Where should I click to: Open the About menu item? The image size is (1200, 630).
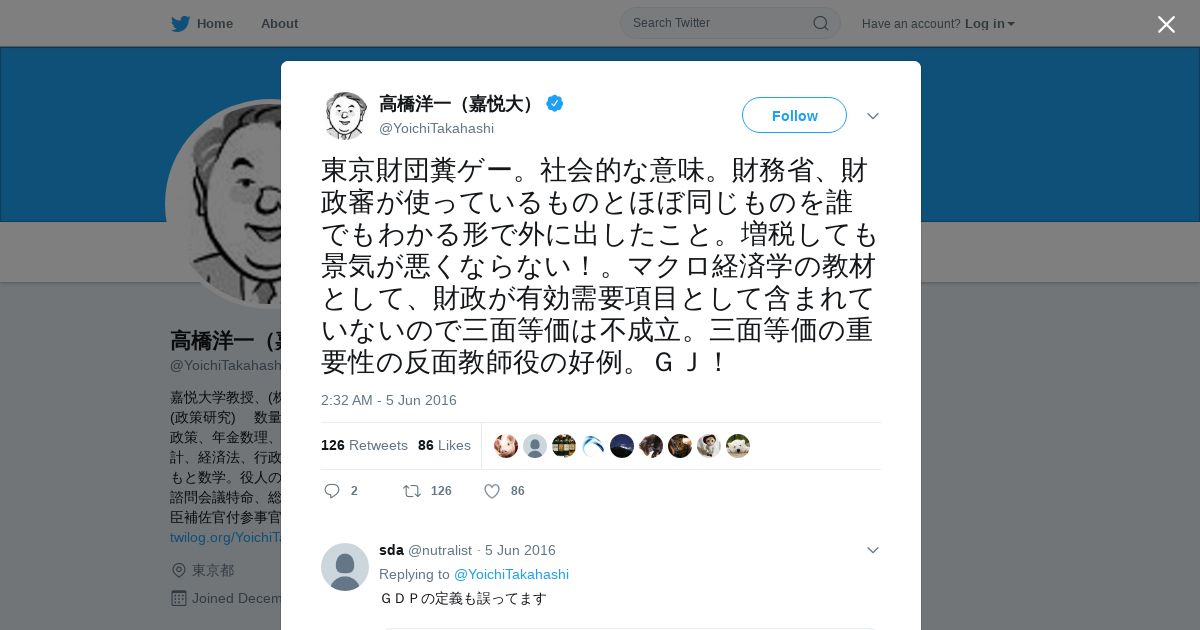(279, 24)
